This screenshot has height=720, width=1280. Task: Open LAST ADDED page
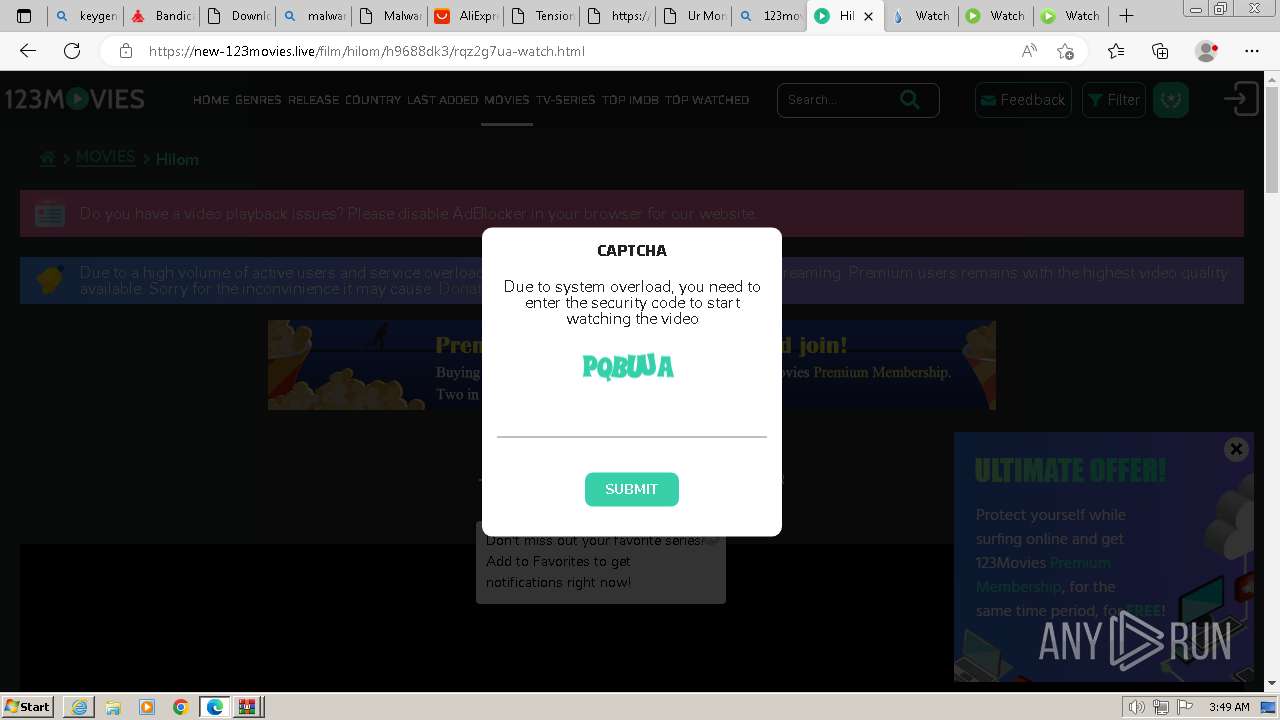[442, 100]
